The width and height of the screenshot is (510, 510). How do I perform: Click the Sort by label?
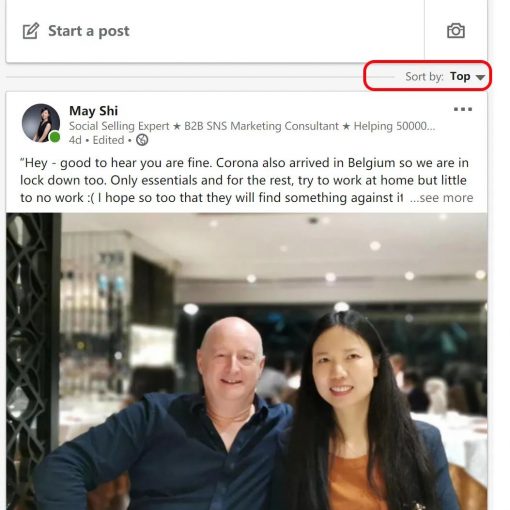424,77
